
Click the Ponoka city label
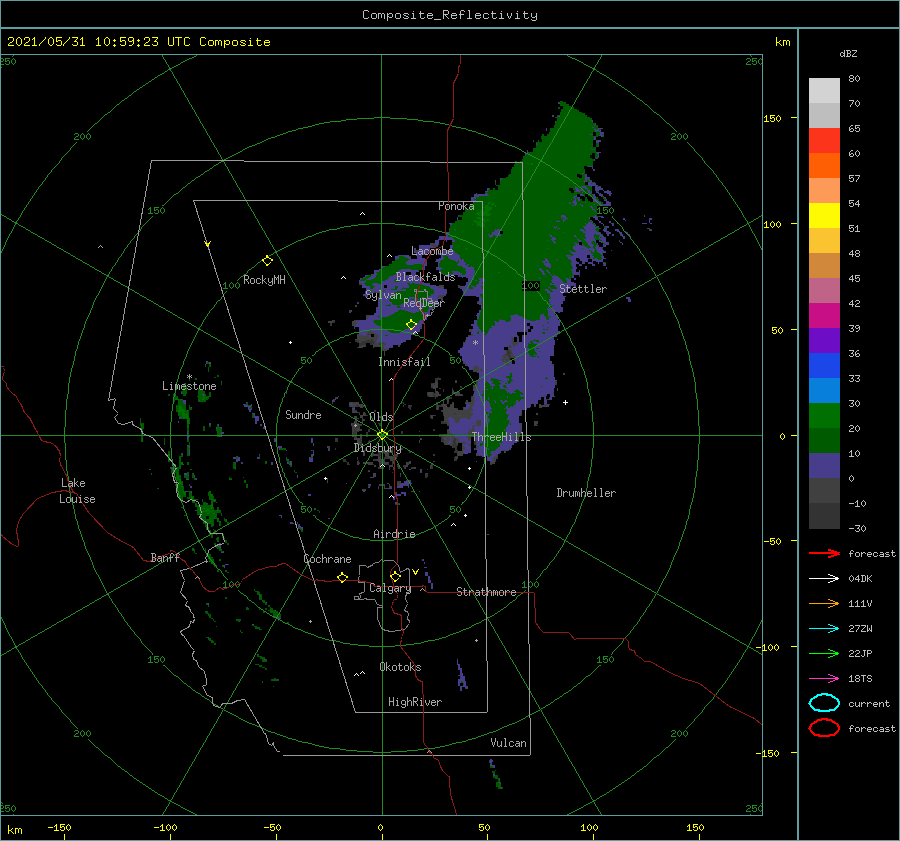[x=456, y=206]
